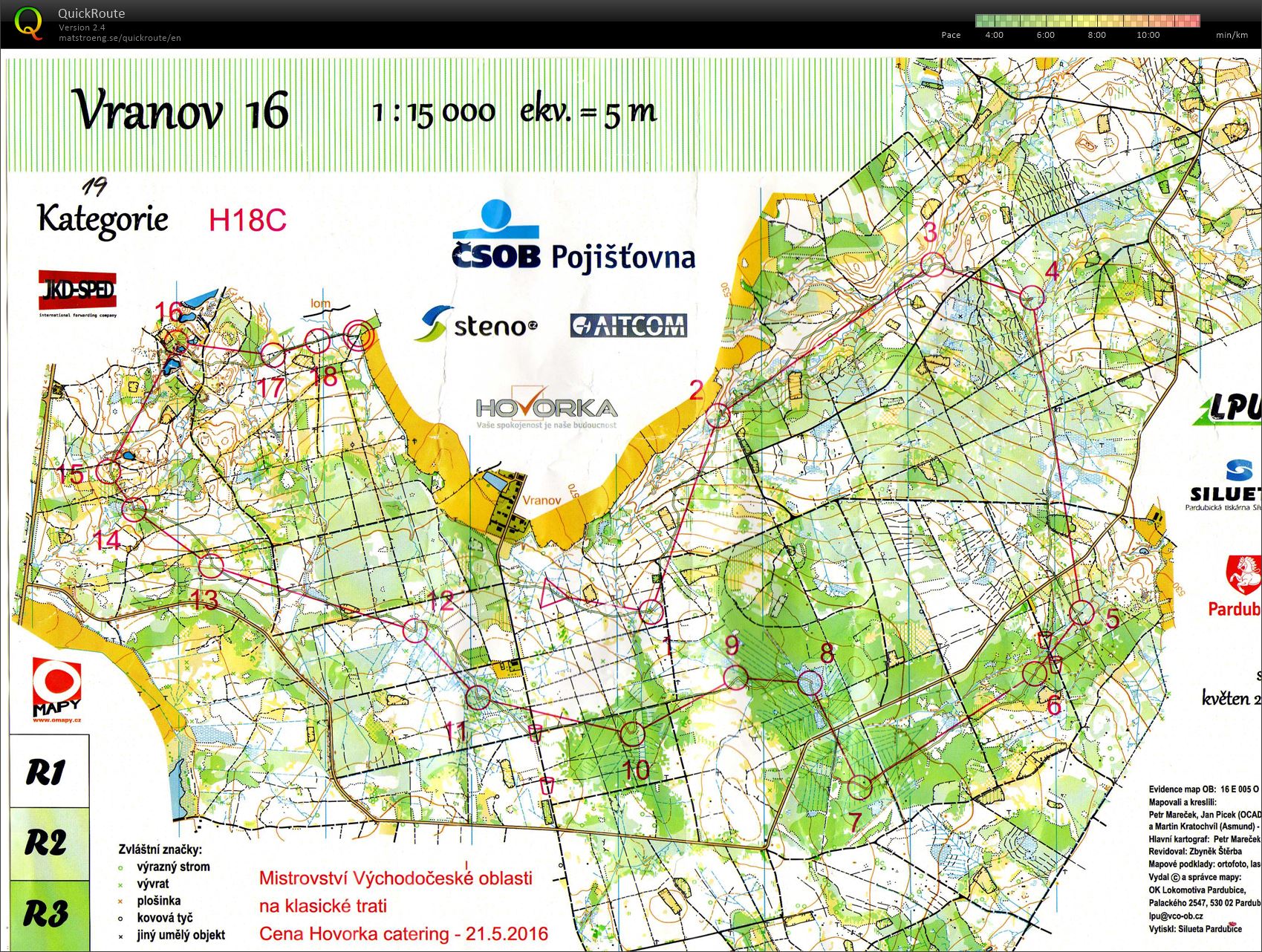
Task: Click the 'Vranov' village label
Action: tap(541, 500)
